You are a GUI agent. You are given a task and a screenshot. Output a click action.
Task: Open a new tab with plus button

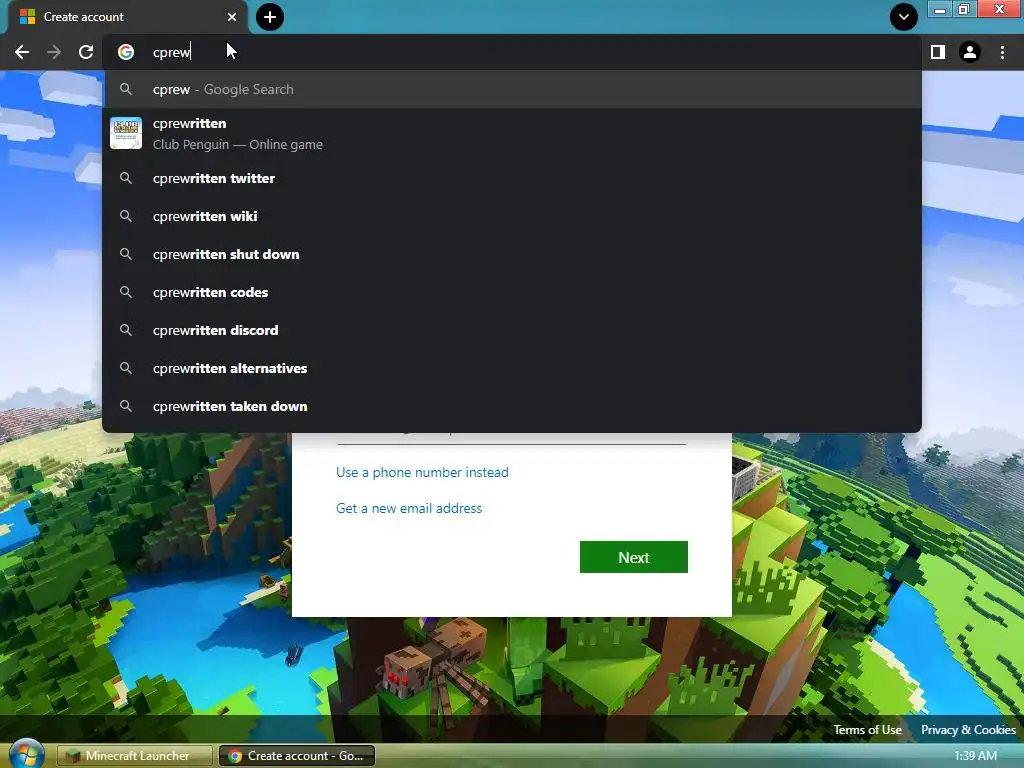click(270, 17)
